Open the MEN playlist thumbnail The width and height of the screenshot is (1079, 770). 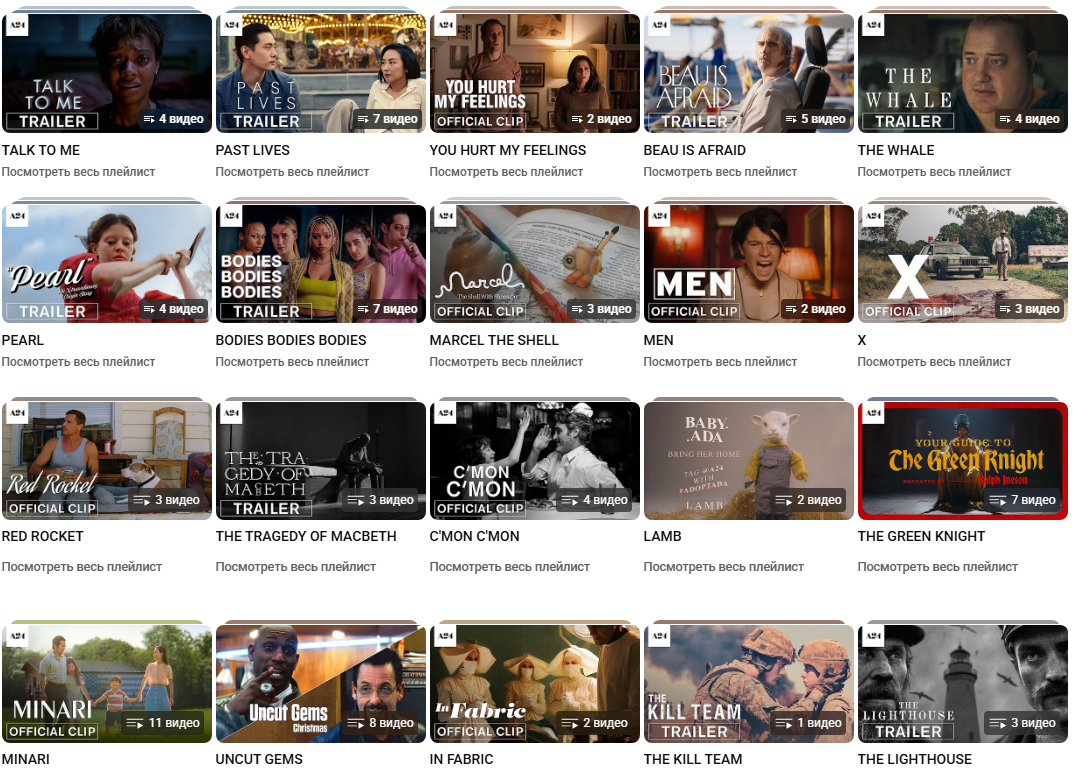[749, 264]
